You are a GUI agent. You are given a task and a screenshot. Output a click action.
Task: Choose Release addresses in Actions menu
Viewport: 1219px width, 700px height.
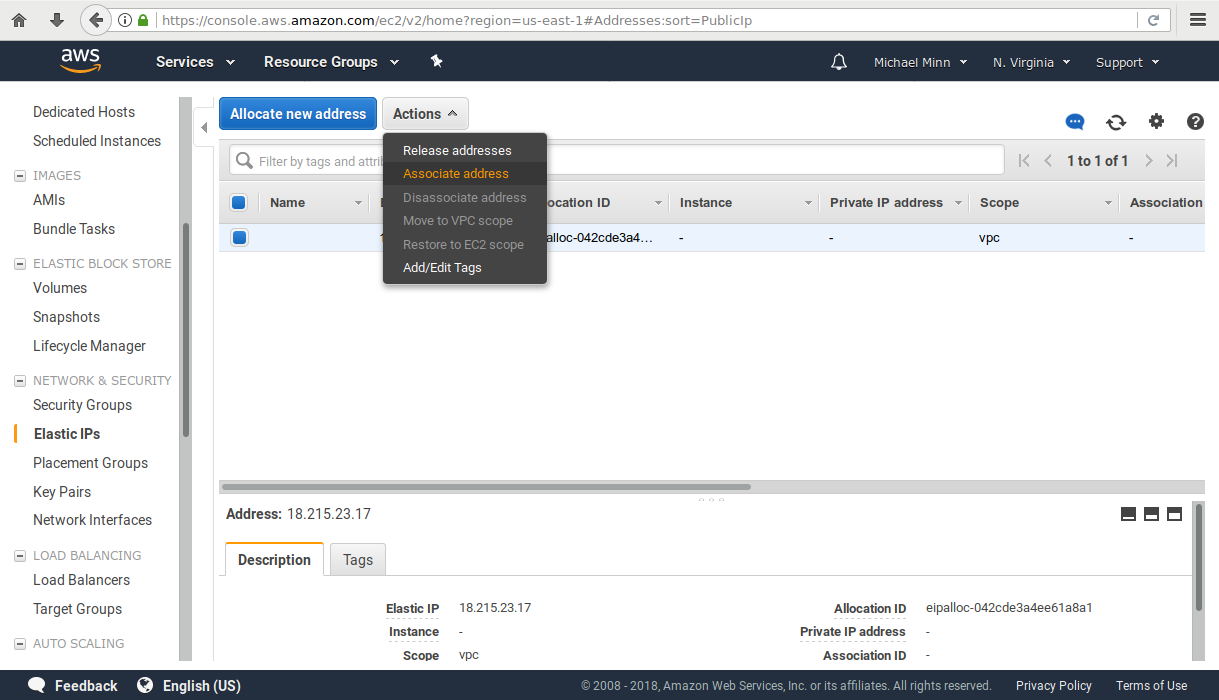pos(457,151)
